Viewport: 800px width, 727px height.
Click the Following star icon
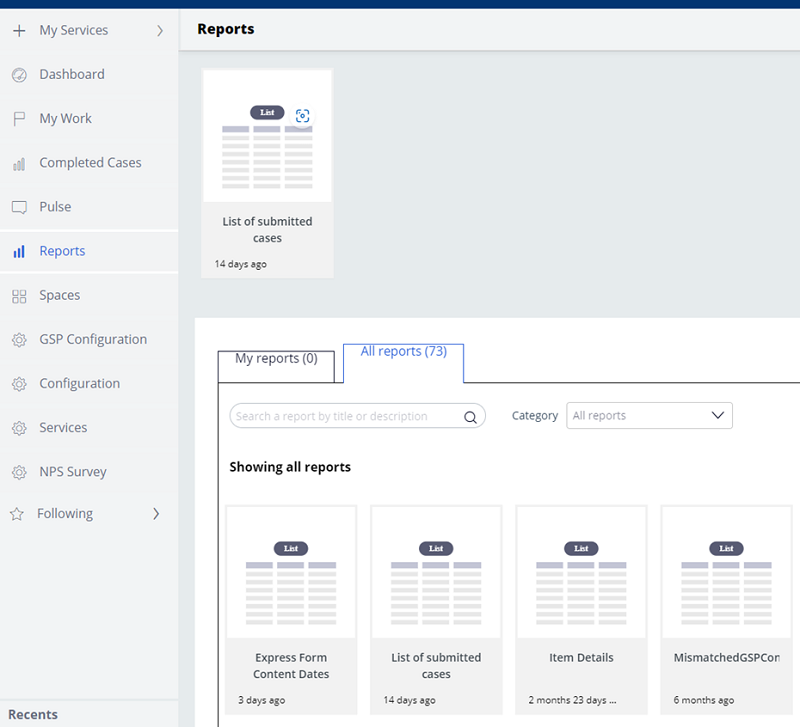point(17,514)
